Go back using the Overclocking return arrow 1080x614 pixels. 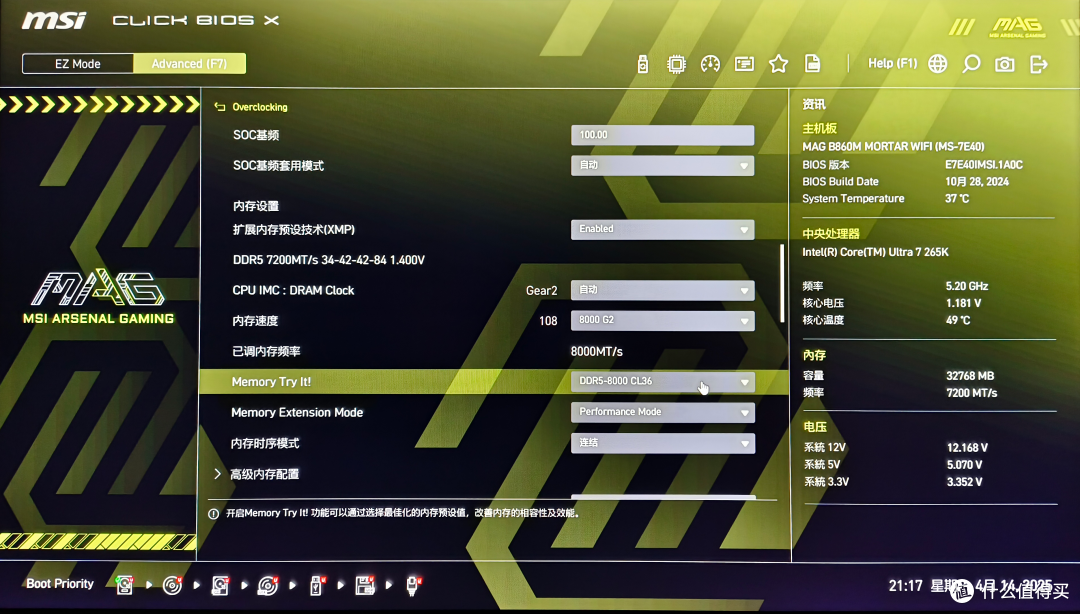point(220,107)
